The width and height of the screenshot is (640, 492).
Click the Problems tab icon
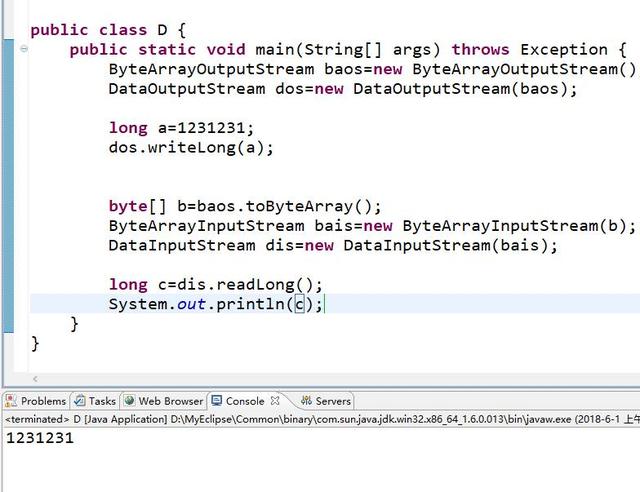(x=11, y=401)
